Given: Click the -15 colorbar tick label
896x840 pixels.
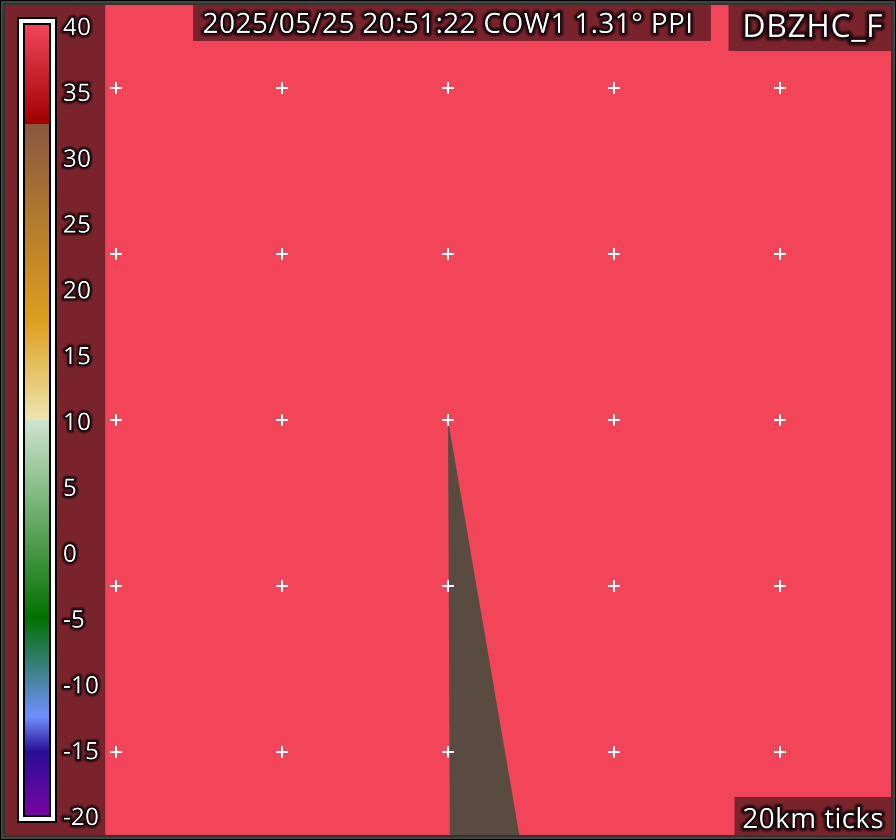Looking at the screenshot, I should pyautogui.click(x=81, y=751).
